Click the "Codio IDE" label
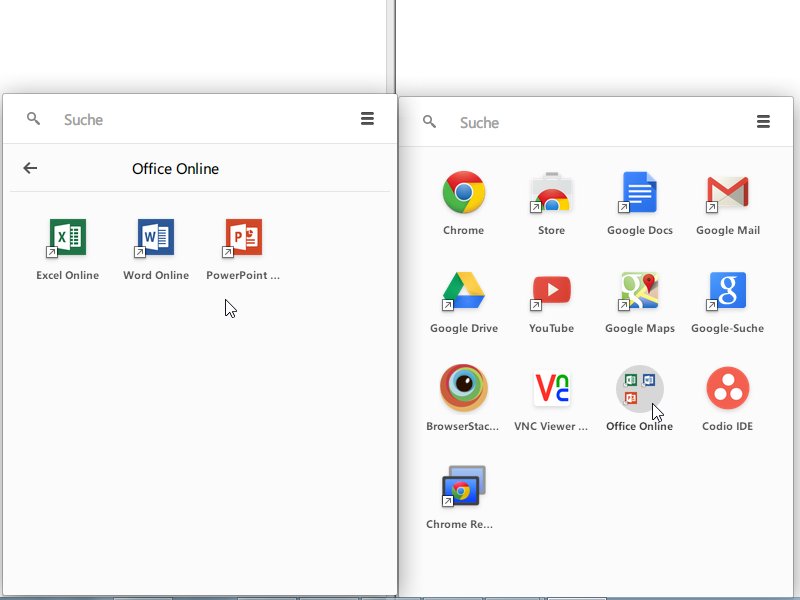The height and width of the screenshot is (600, 800). pos(728,426)
